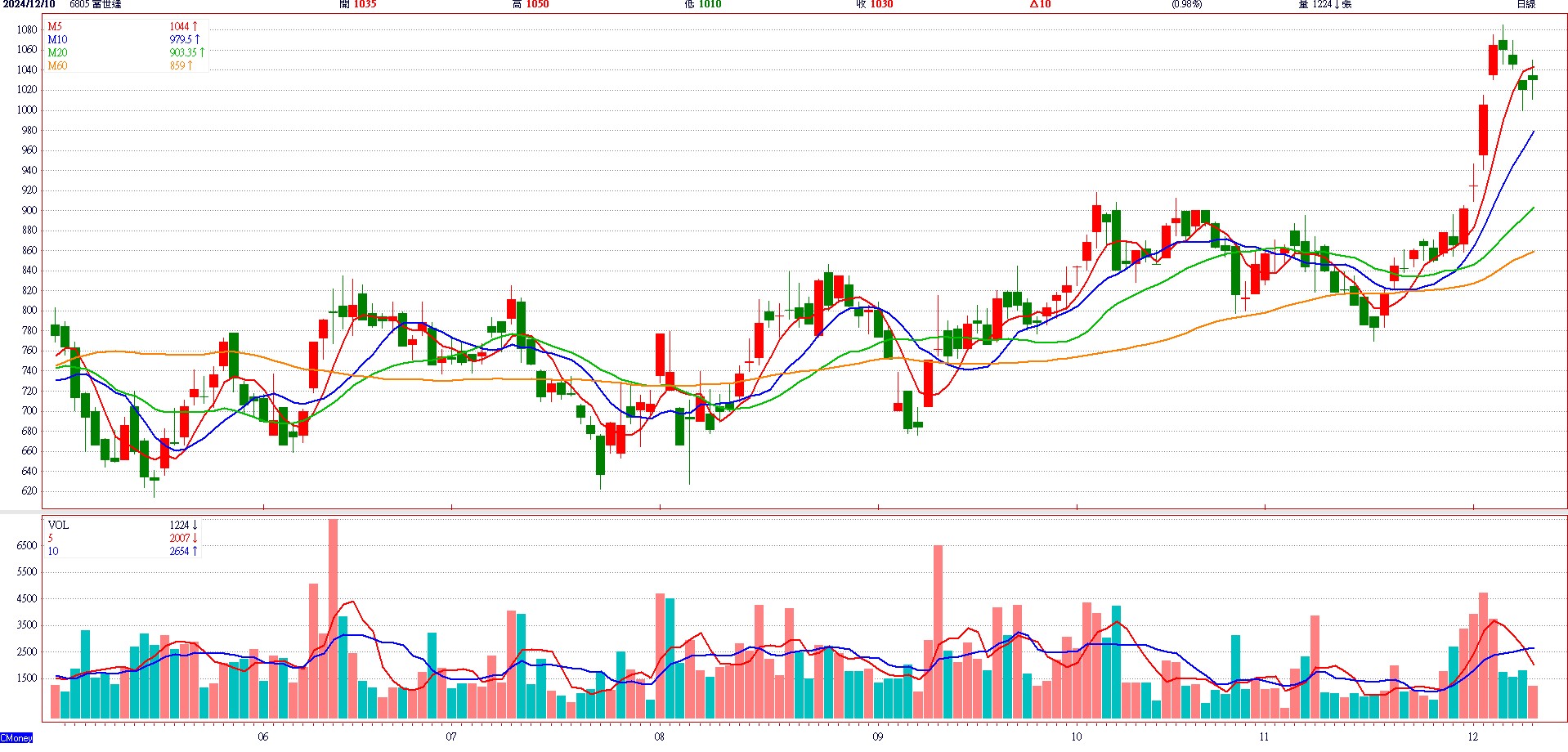Image resolution: width=1568 pixels, height=752 pixels.
Task: Click the low price 1010 in the header
Action: point(710,4)
